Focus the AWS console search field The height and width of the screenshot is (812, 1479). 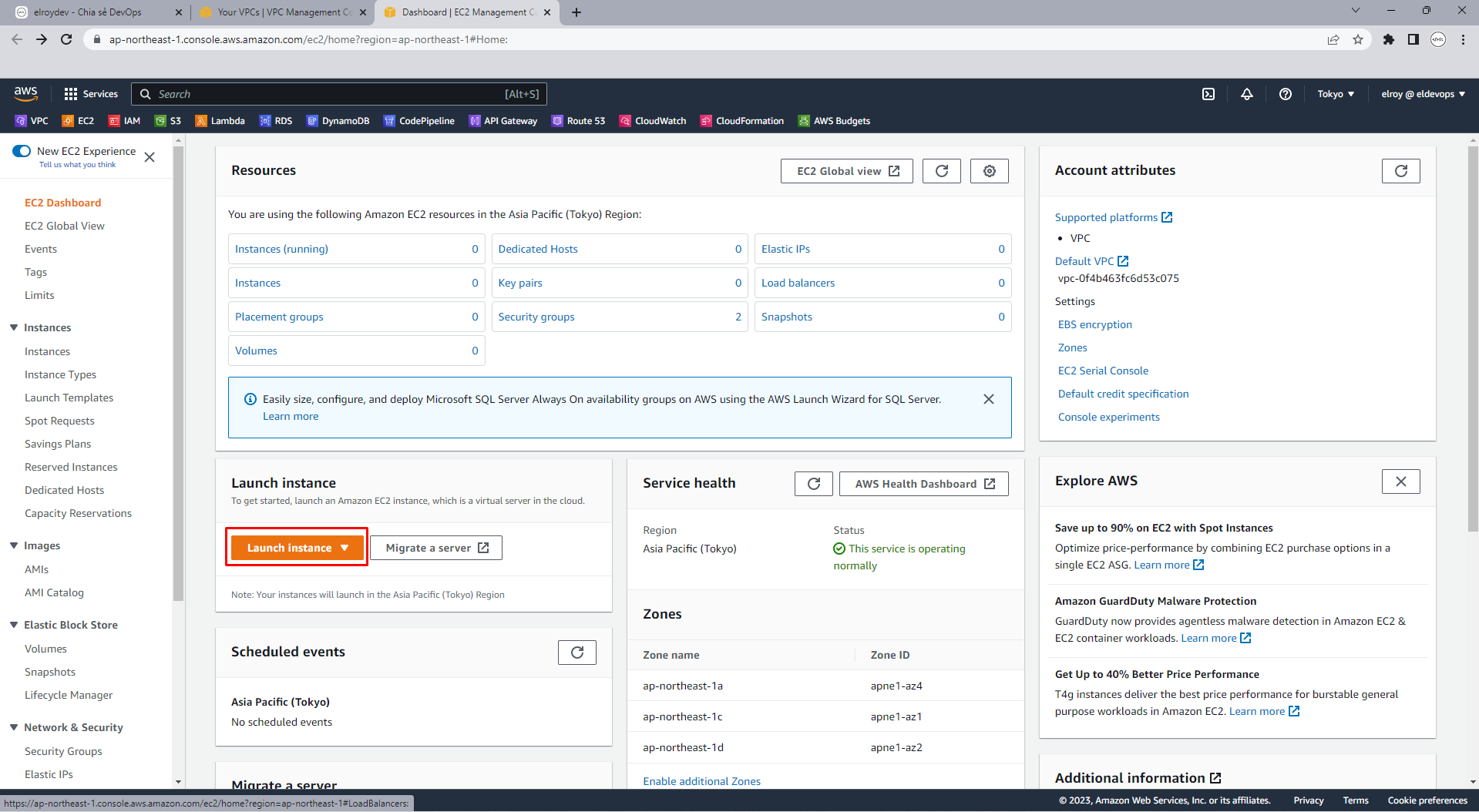(x=339, y=94)
